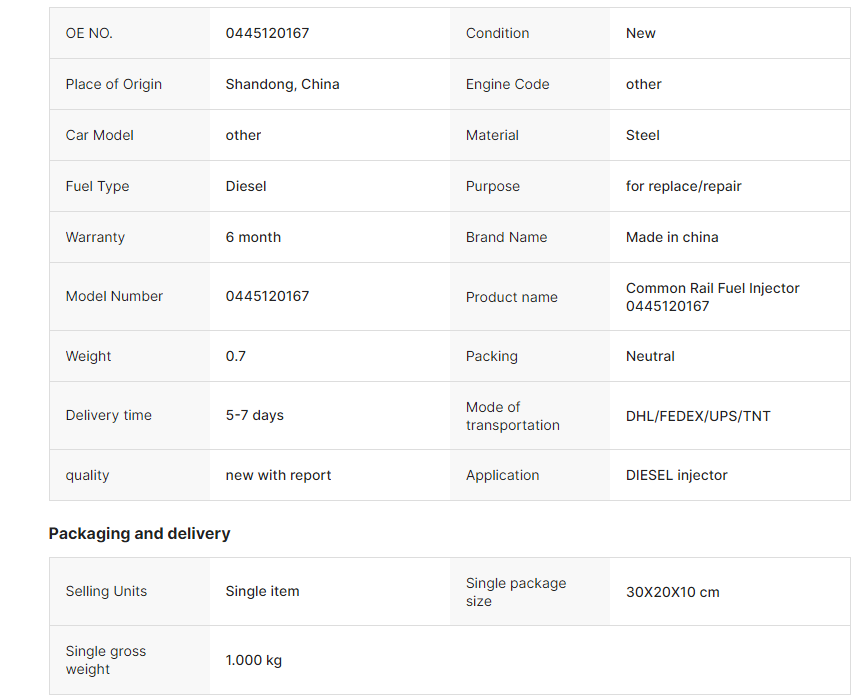
Task: Click the '30X20X10 cm' package size value
Action: (x=672, y=592)
